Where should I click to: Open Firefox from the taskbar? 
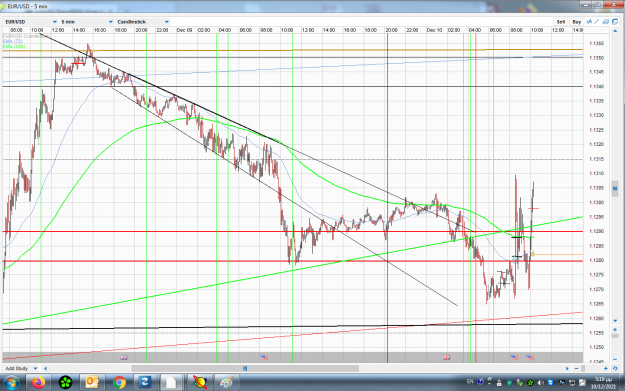point(39,383)
